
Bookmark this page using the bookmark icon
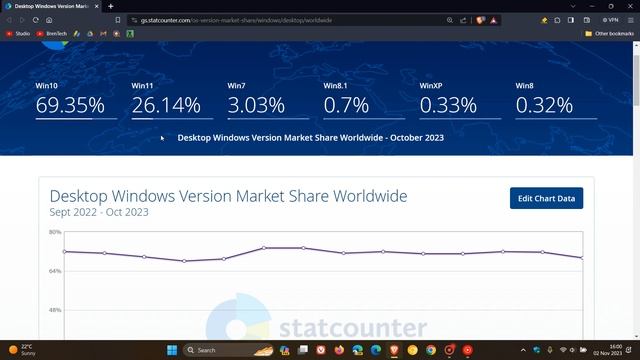click(x=118, y=20)
